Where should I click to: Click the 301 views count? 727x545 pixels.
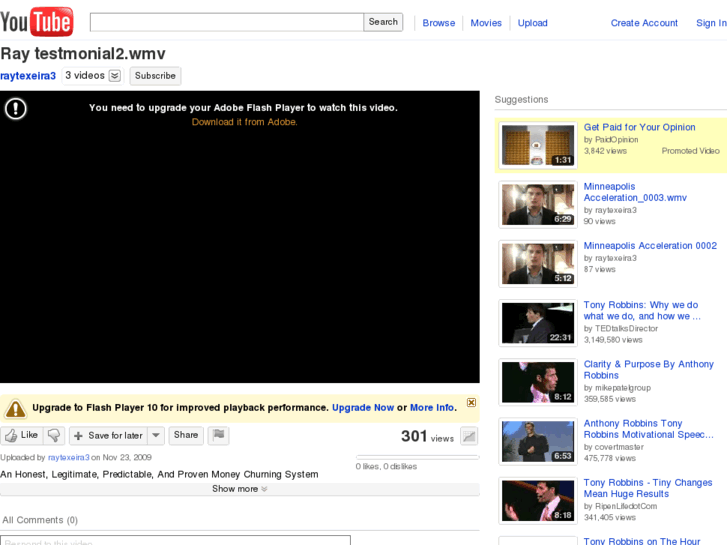pyautogui.click(x=427, y=436)
